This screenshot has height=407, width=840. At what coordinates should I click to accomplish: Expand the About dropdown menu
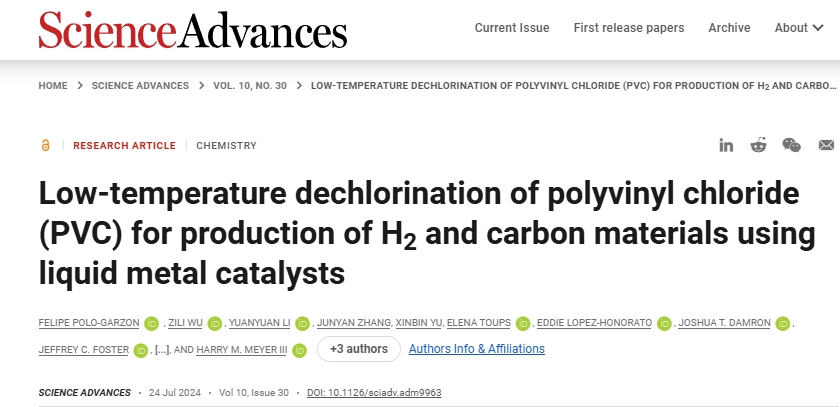click(799, 28)
